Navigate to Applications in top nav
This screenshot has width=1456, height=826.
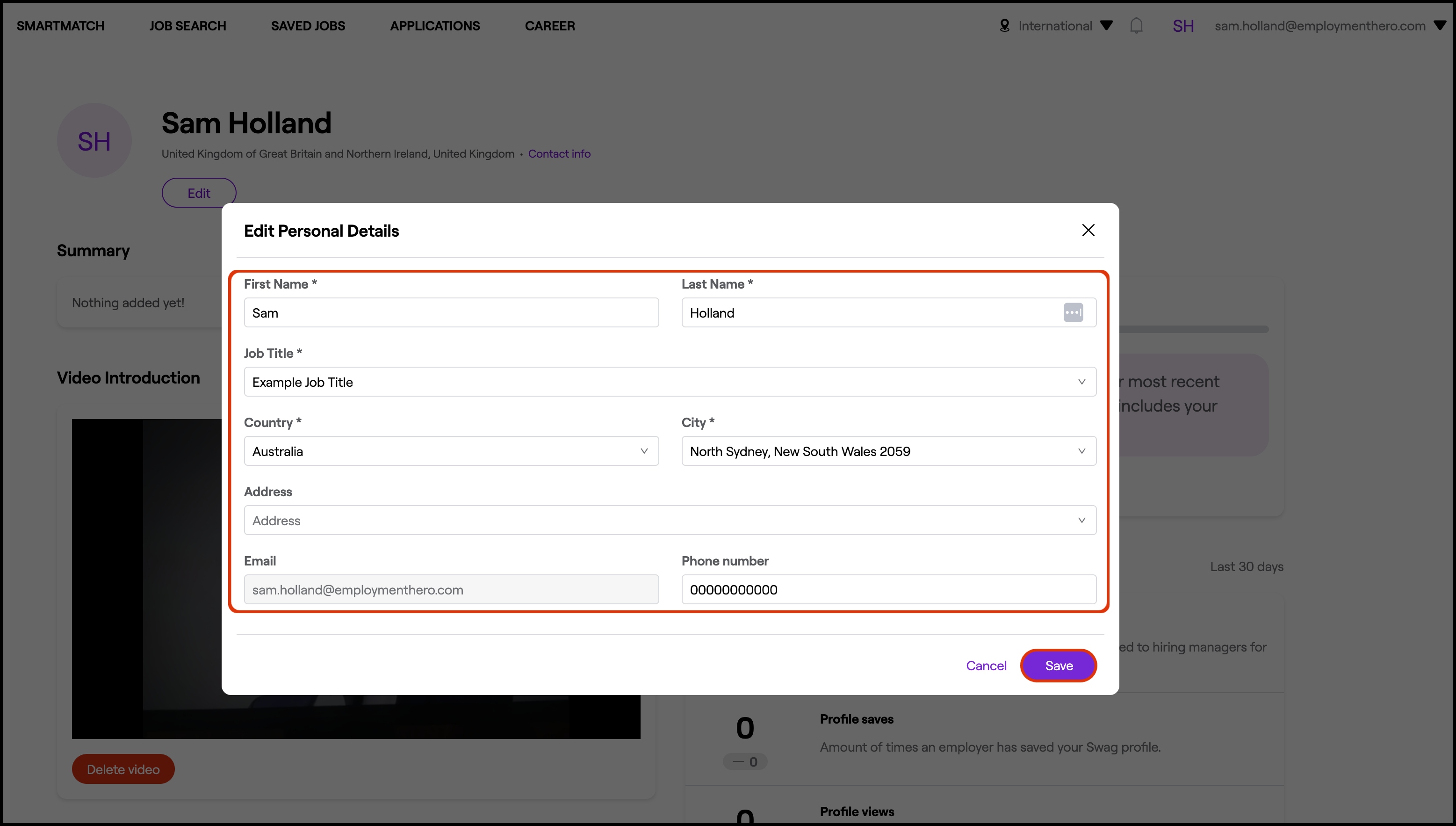(435, 26)
